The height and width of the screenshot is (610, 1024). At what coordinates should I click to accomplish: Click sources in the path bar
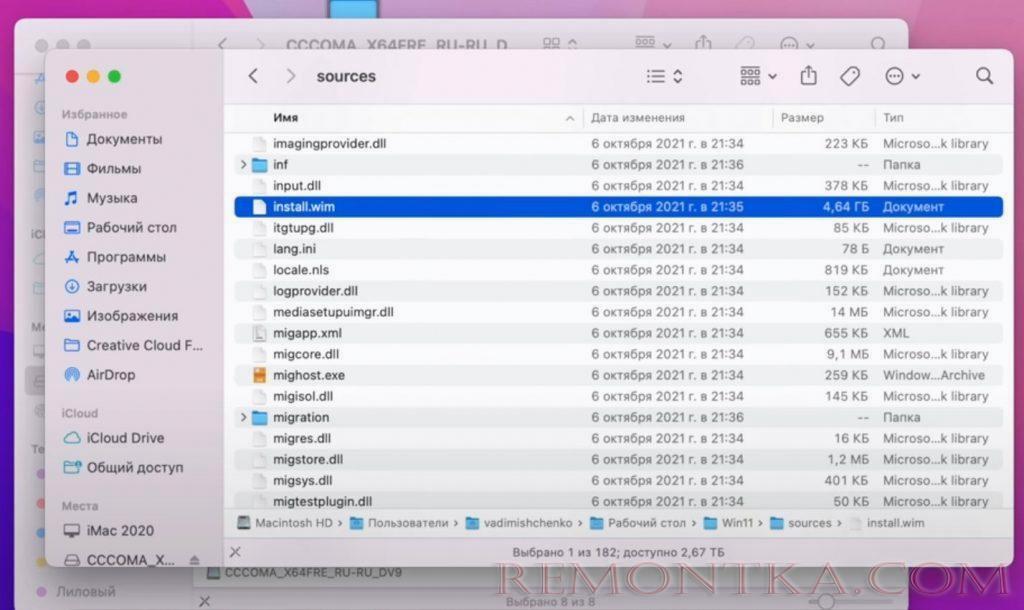coord(801,523)
